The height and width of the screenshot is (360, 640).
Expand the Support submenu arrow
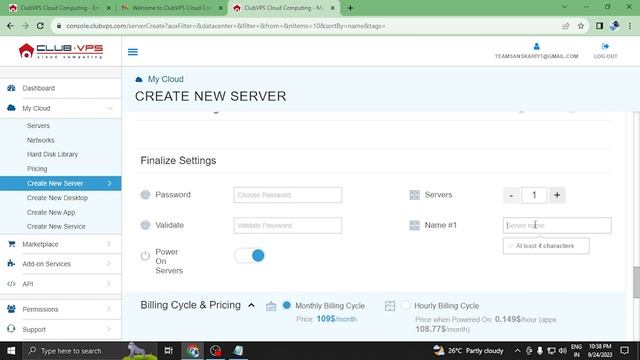109,329
